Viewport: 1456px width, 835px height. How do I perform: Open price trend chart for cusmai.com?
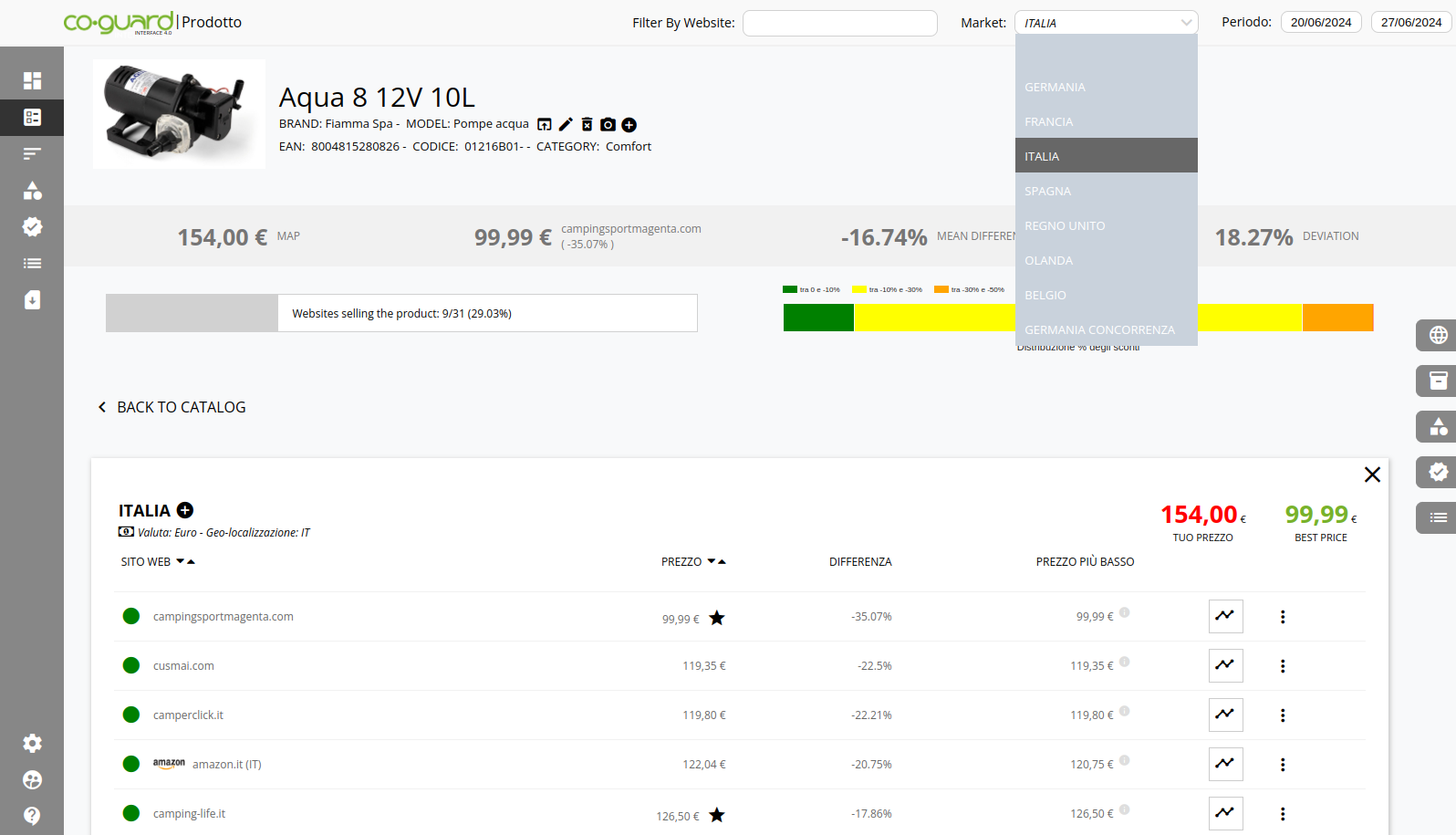tap(1225, 666)
